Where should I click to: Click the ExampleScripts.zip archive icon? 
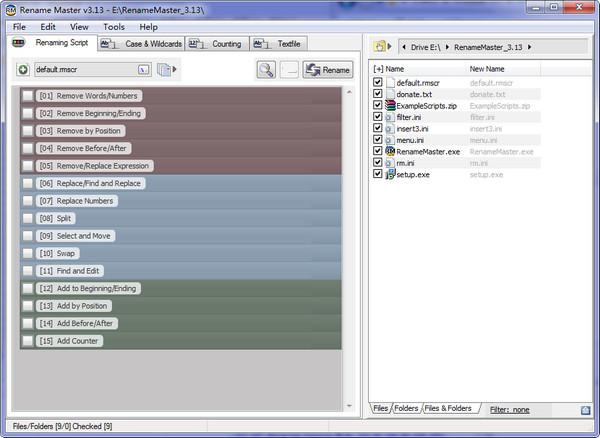pos(390,105)
